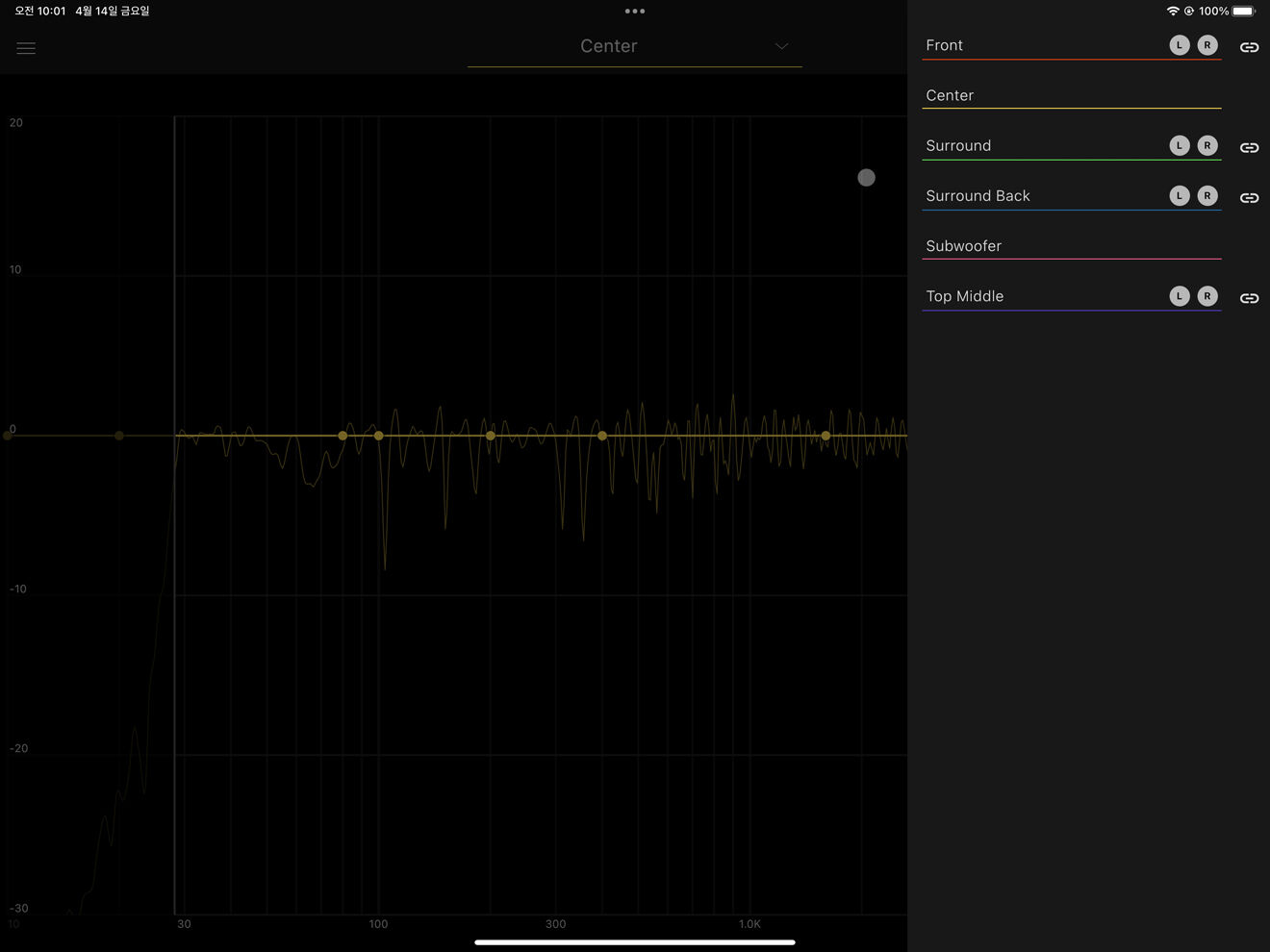The image size is (1270, 952).
Task: Toggle Front right channel R
Action: click(x=1207, y=45)
